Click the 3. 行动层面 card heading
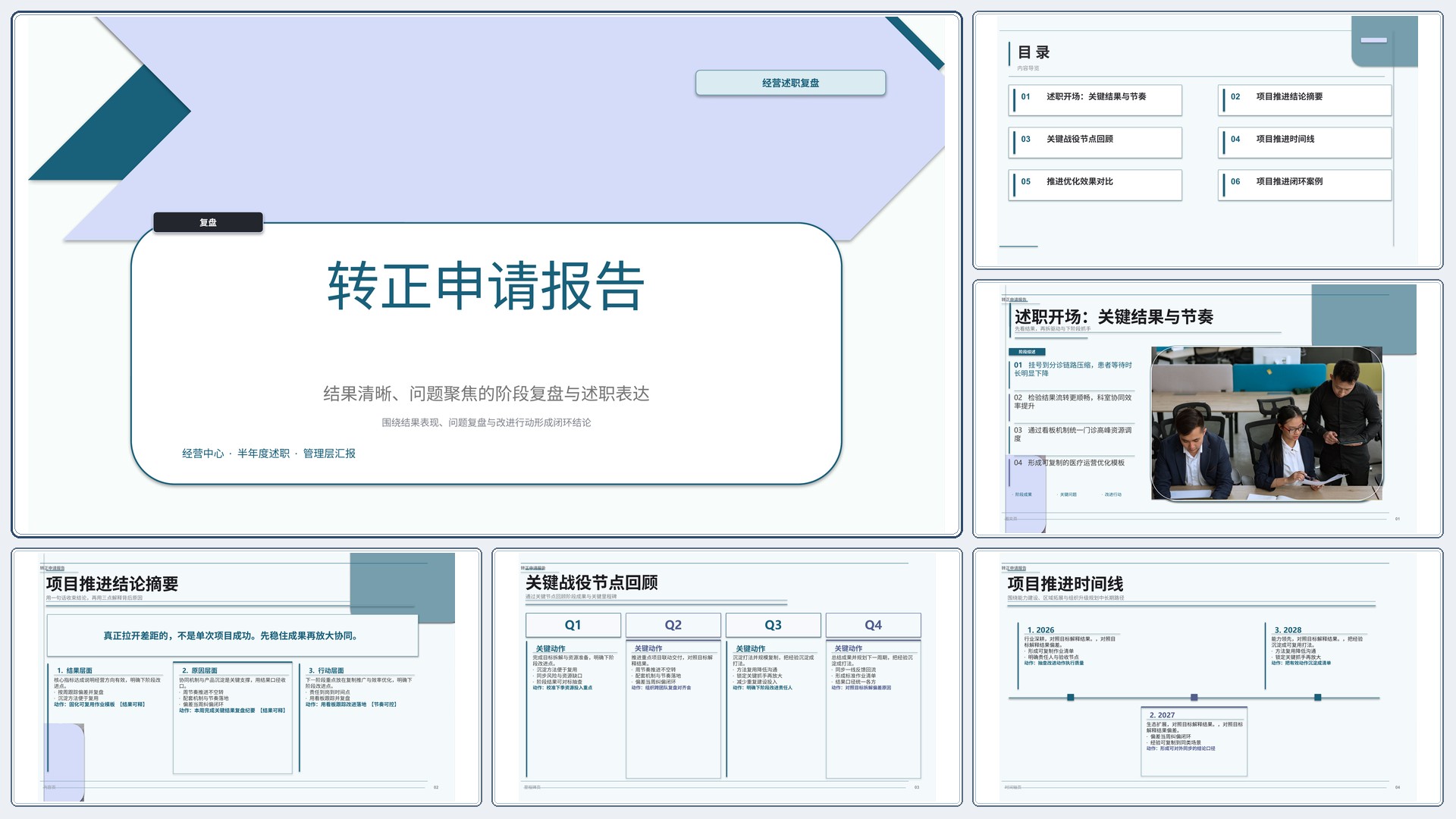1456x819 pixels. (326, 670)
